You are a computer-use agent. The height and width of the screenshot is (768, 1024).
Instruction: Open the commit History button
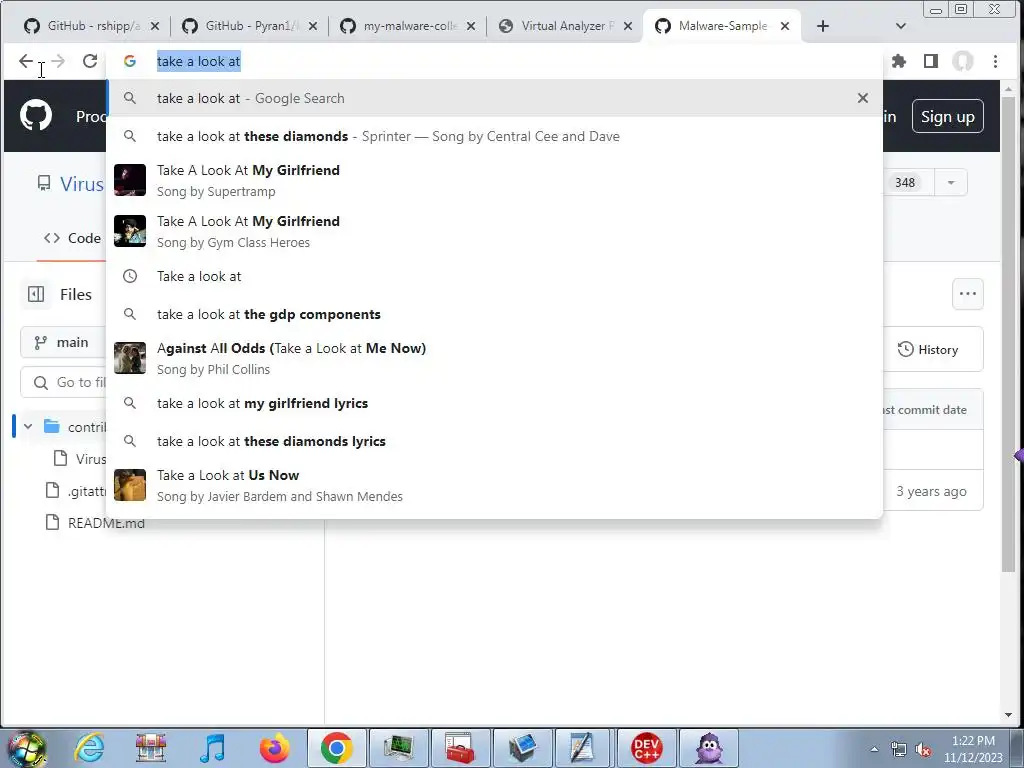pyautogui.click(x=928, y=349)
